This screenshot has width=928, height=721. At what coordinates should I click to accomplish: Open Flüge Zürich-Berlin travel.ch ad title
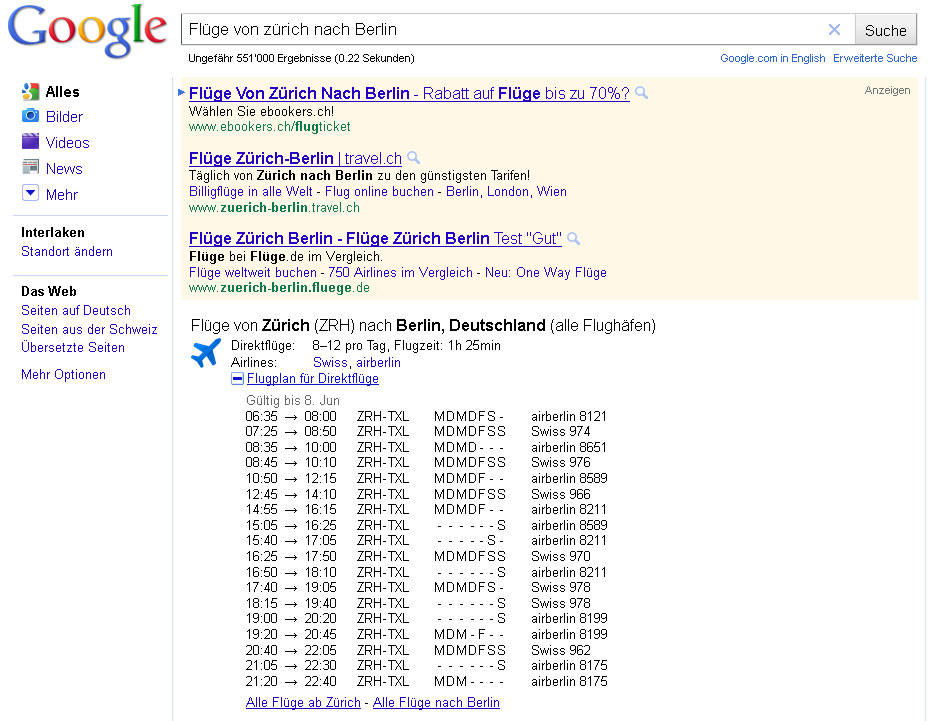coord(295,159)
